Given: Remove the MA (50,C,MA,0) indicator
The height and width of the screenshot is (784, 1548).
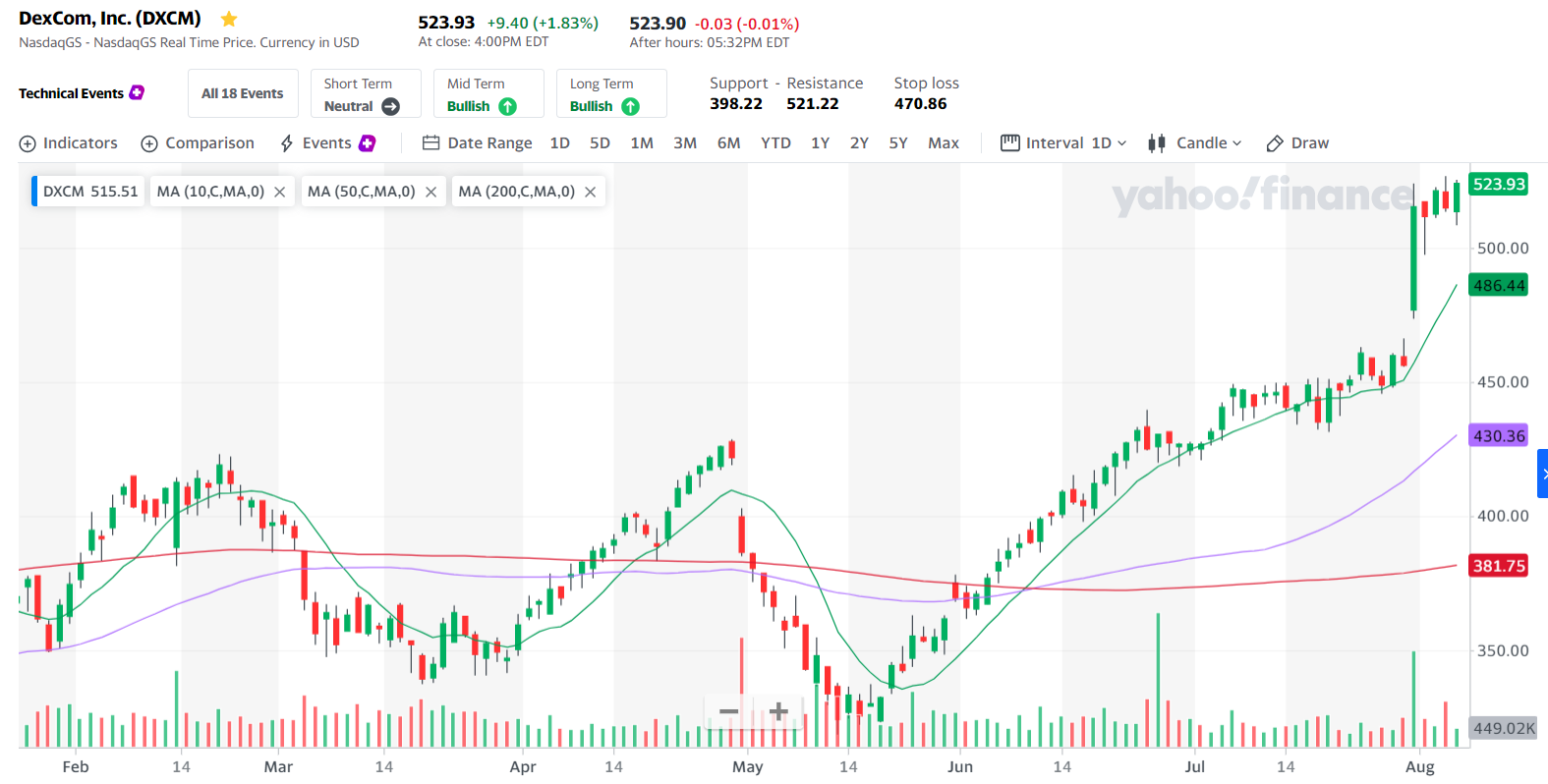Looking at the screenshot, I should [x=430, y=192].
